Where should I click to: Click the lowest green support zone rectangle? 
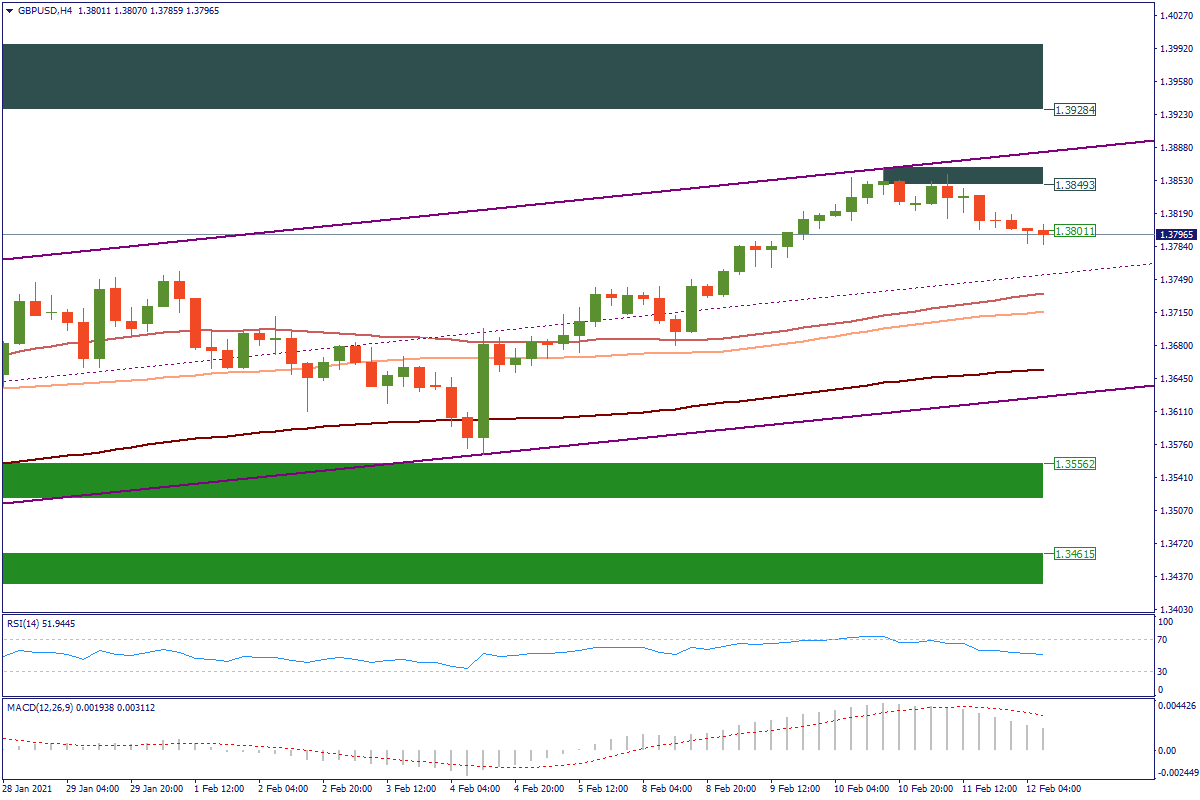[522, 568]
